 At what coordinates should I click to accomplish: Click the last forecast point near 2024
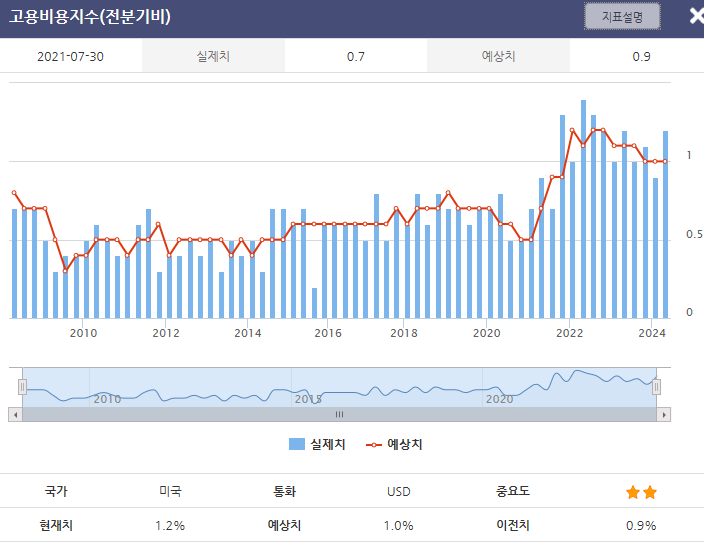(665, 162)
